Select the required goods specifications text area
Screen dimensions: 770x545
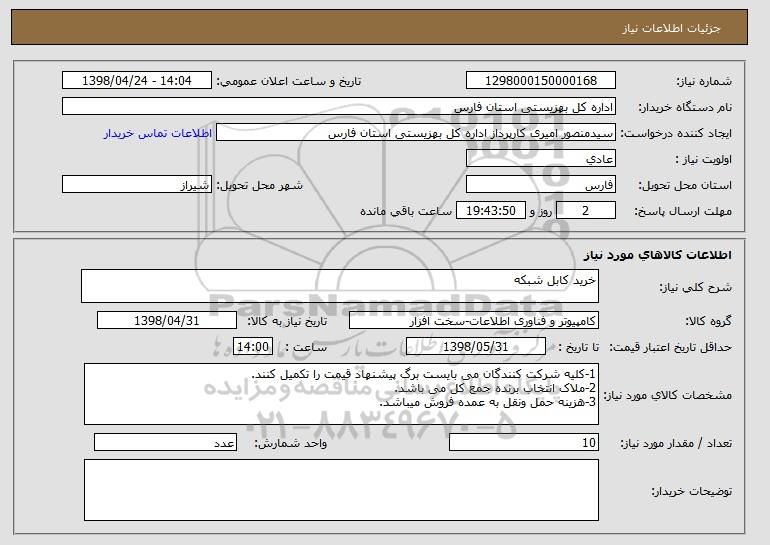click(x=341, y=394)
